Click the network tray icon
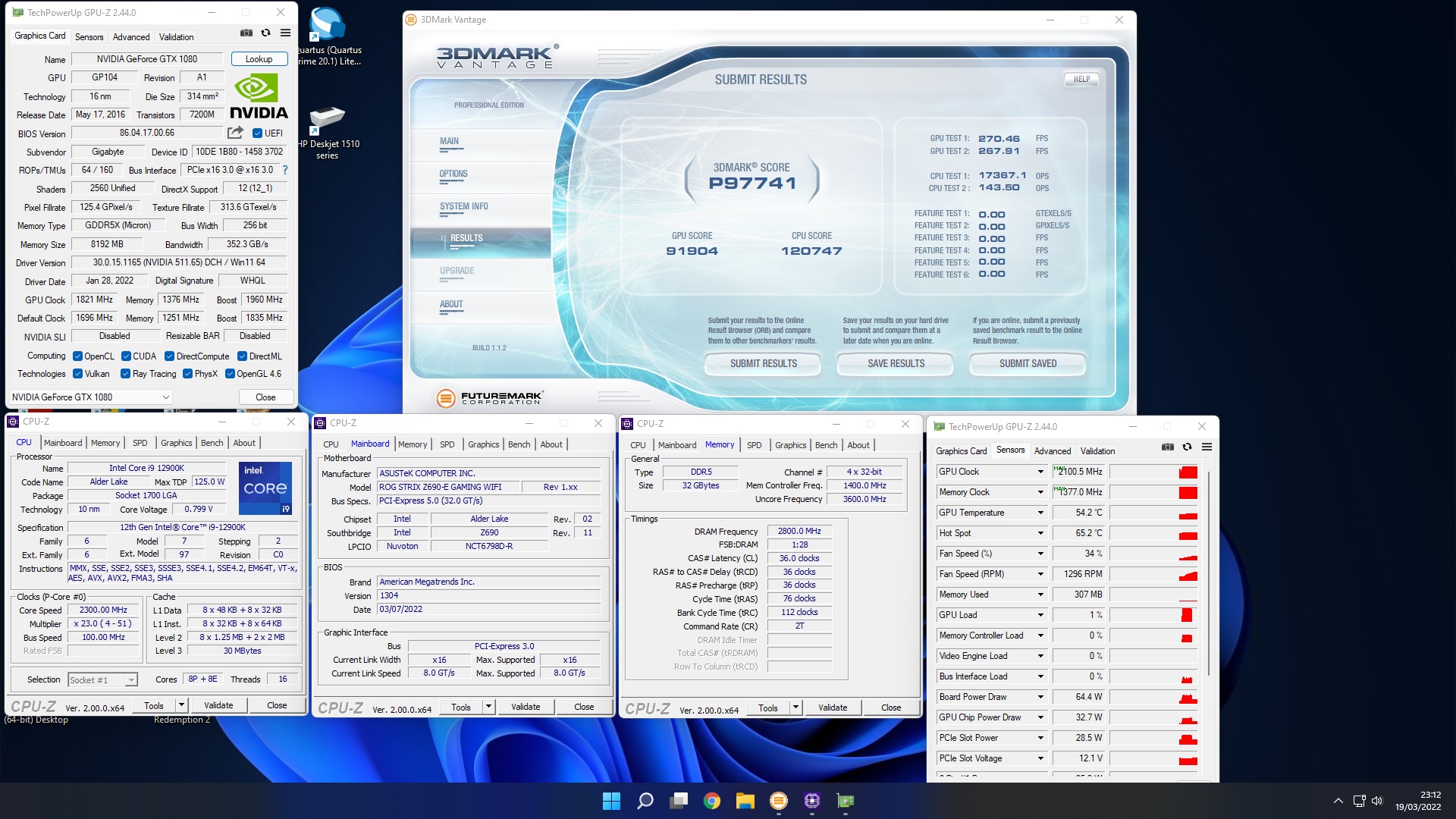1456x819 pixels. [1359, 801]
